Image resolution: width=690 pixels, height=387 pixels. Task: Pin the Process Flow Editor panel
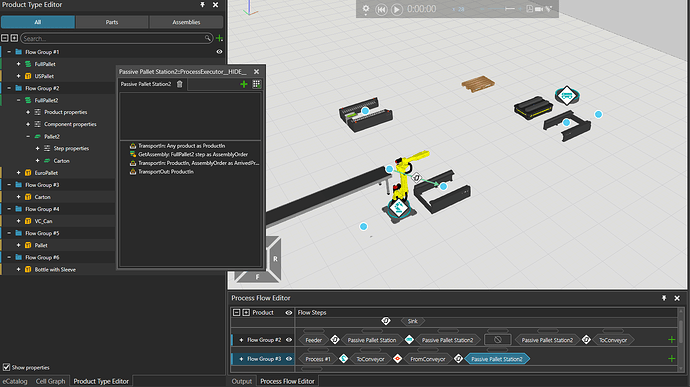point(664,298)
